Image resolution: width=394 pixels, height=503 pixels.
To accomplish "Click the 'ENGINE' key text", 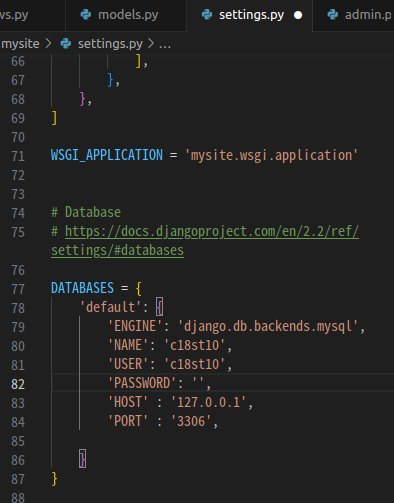I will [135, 326].
